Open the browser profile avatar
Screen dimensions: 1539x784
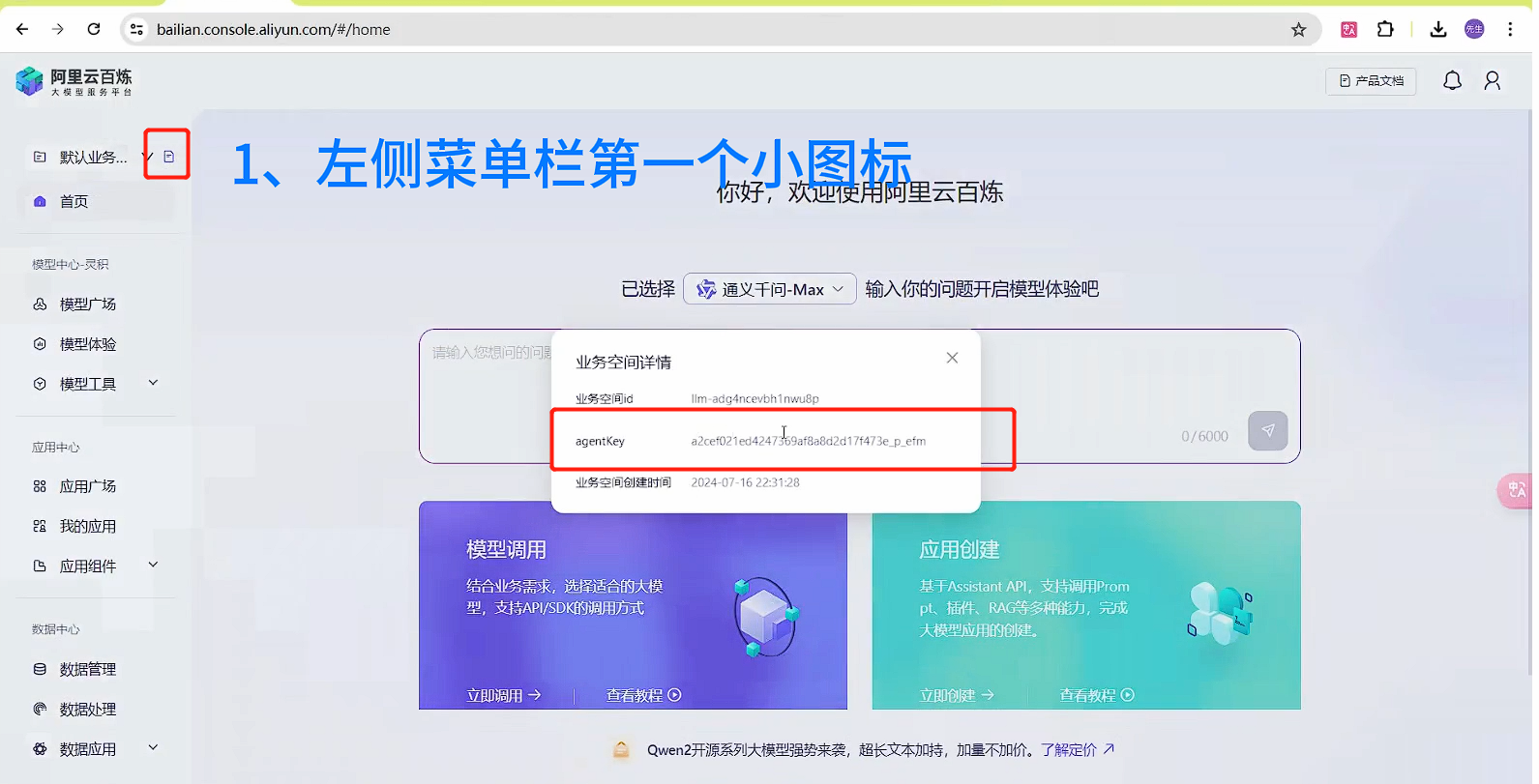1474,29
